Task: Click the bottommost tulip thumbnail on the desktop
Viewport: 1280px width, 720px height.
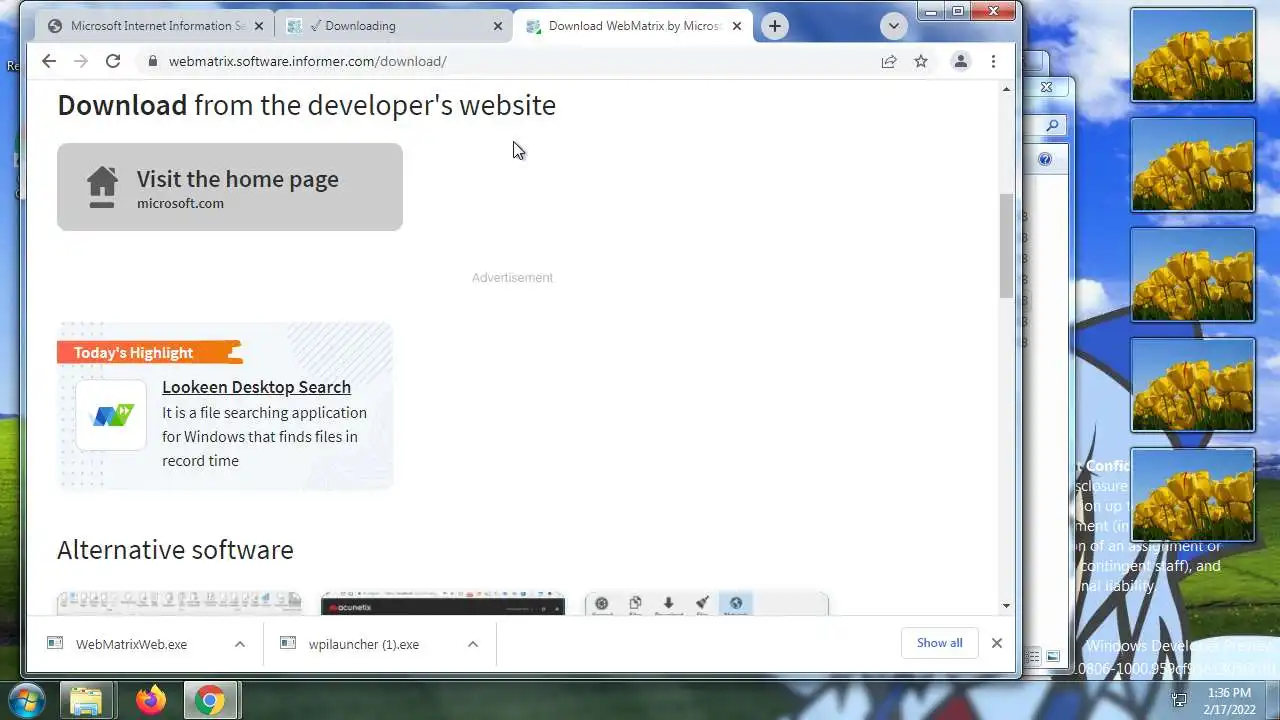Action: click(x=1192, y=495)
